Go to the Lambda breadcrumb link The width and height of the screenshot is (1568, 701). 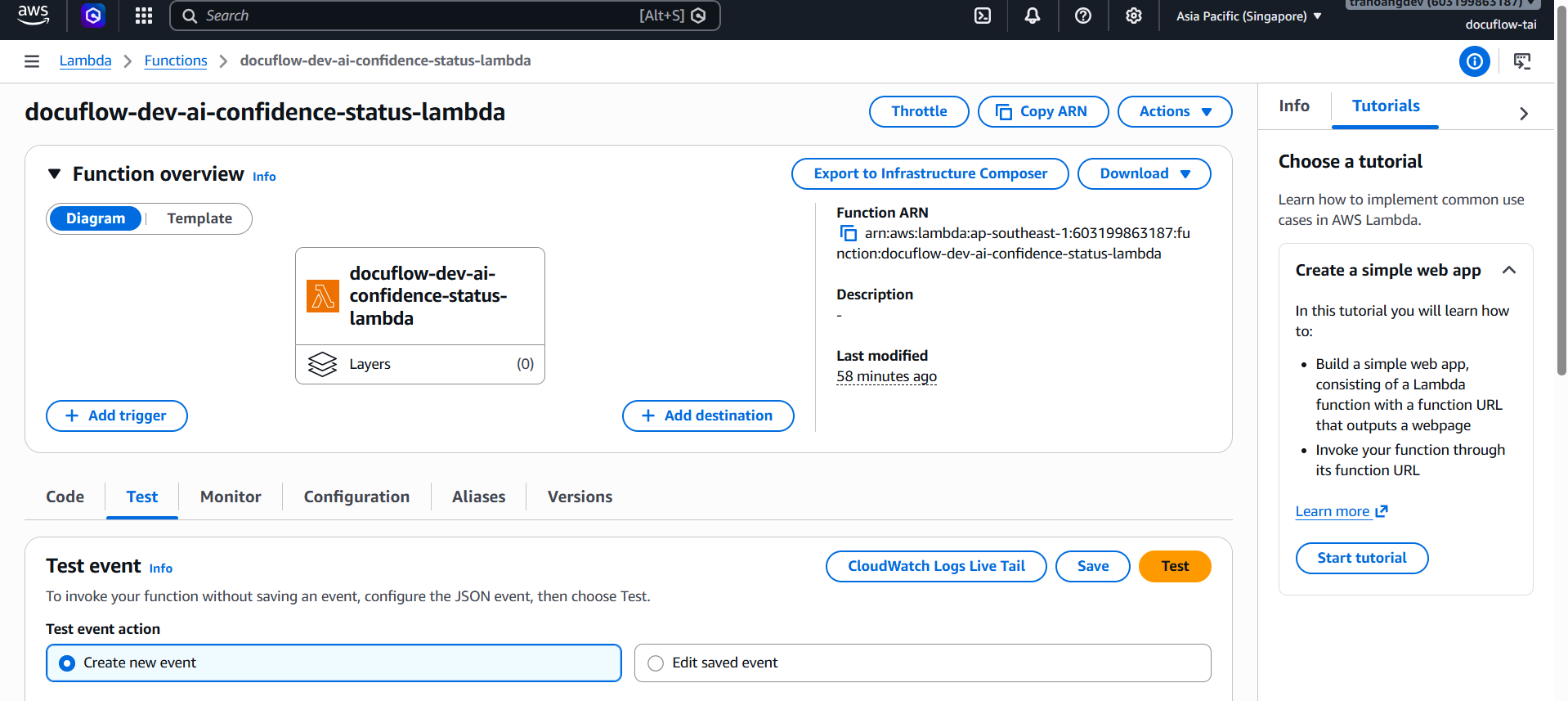click(x=85, y=61)
